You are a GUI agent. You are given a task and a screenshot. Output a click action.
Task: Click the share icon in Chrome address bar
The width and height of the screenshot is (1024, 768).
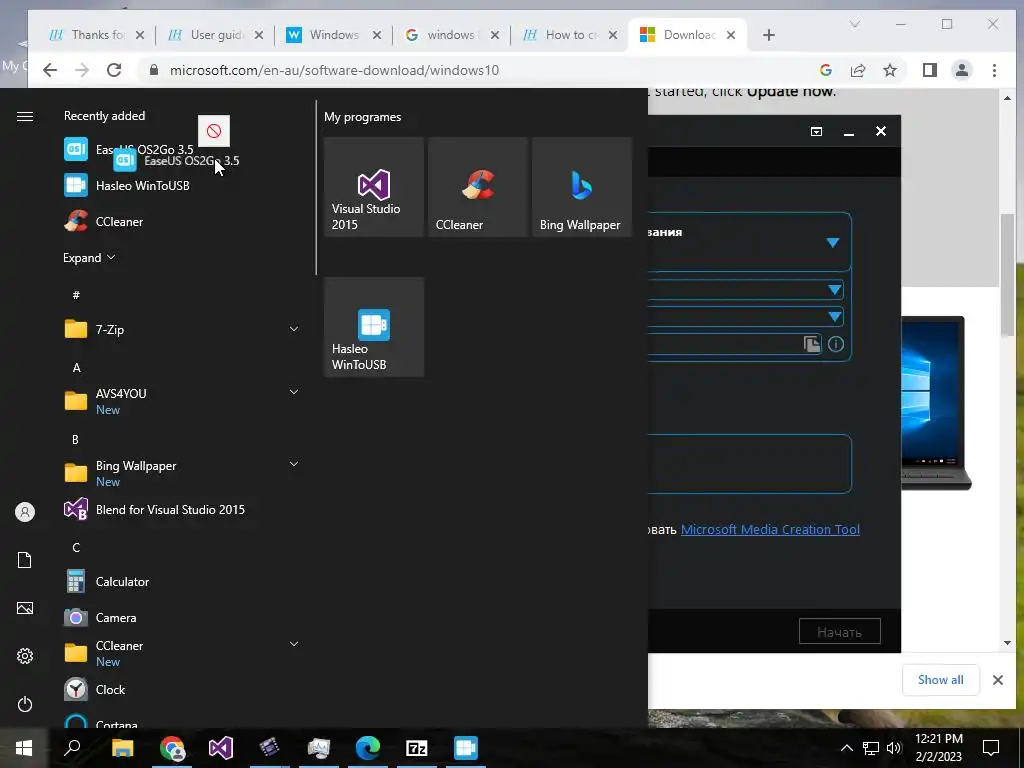[x=858, y=71]
